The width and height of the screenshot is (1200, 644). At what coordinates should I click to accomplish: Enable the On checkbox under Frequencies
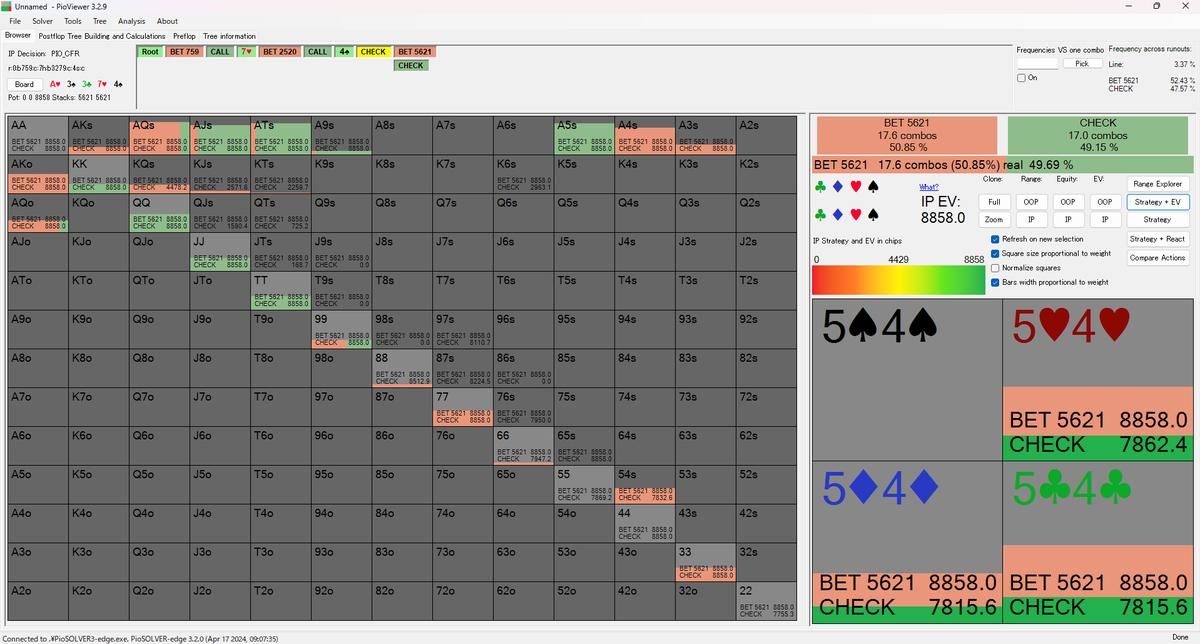(x=1021, y=78)
